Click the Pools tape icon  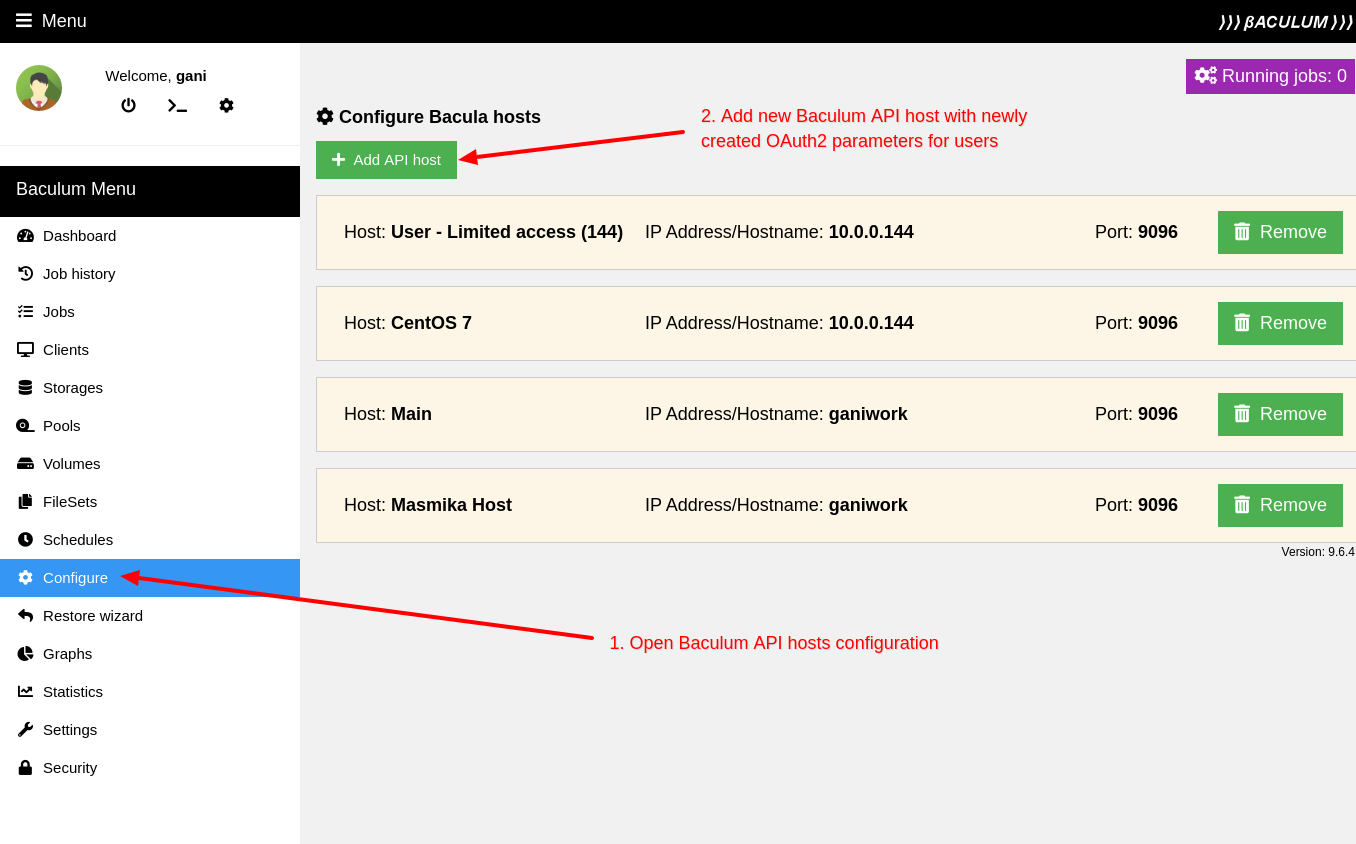click(x=25, y=426)
